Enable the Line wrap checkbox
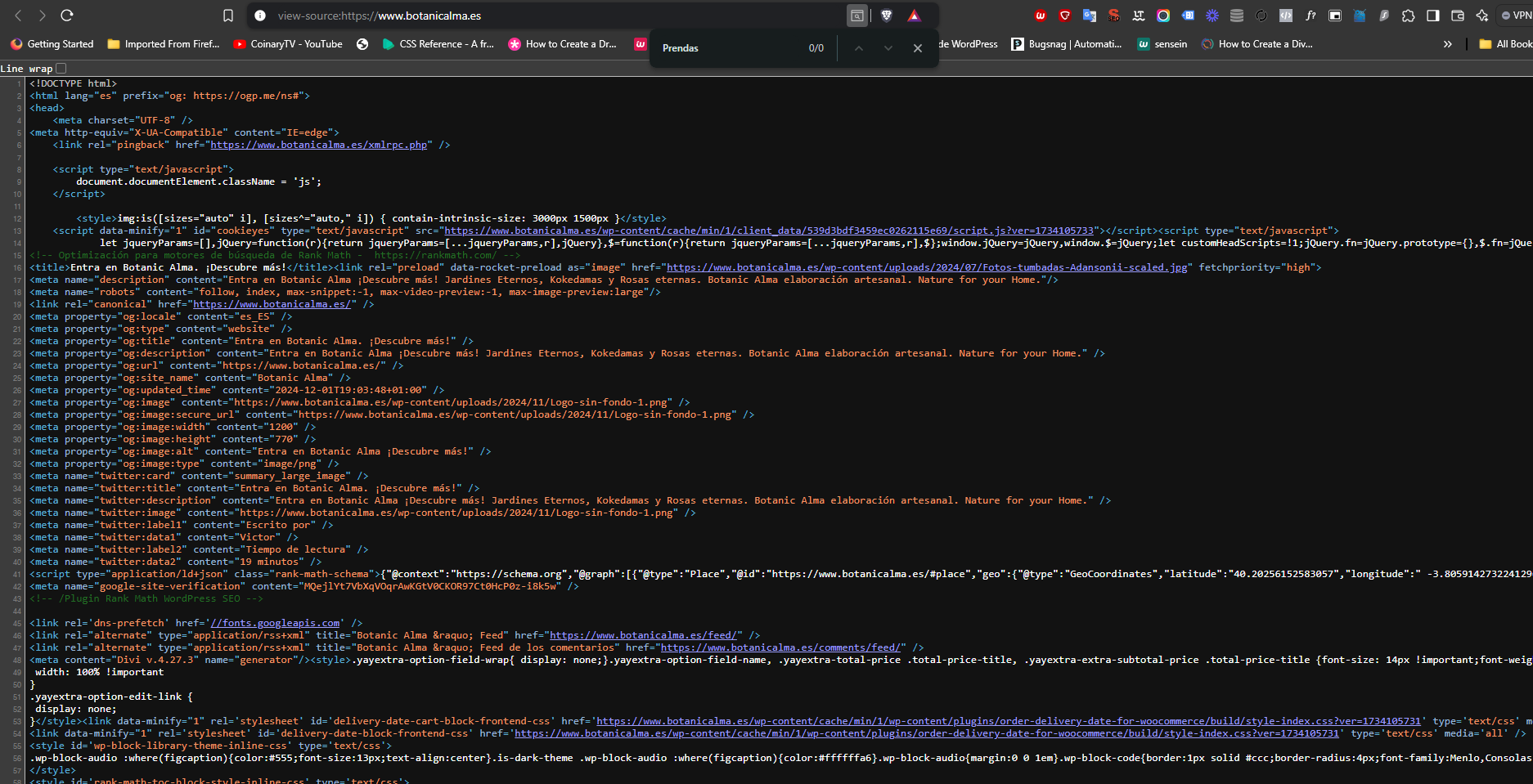Screen dimensions: 1533x784 (61, 69)
